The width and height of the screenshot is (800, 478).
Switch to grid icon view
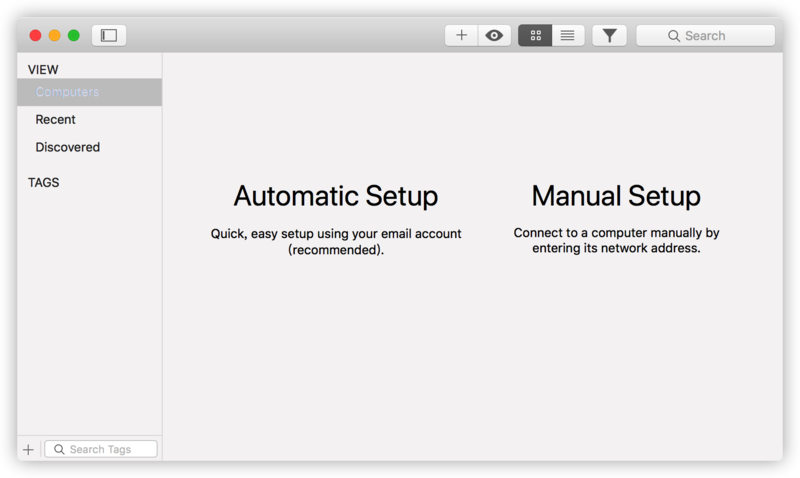[x=535, y=35]
